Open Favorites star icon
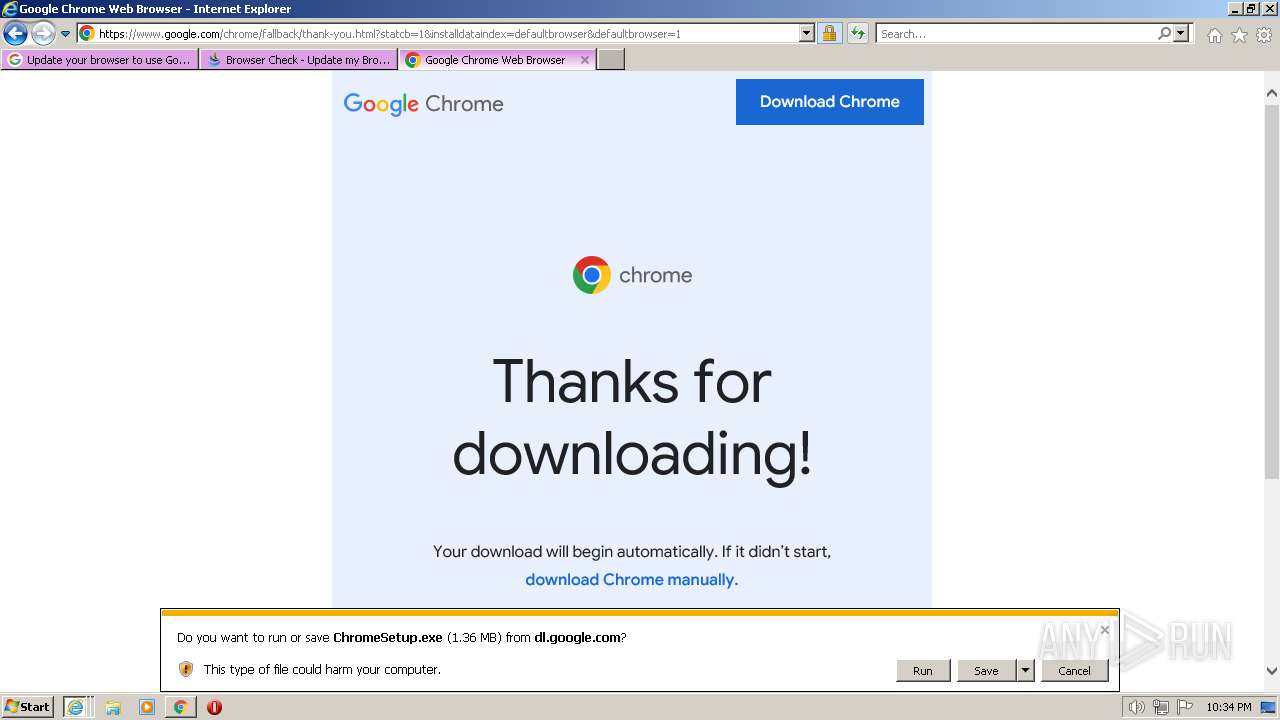This screenshot has height=720, width=1280. 1239,35
